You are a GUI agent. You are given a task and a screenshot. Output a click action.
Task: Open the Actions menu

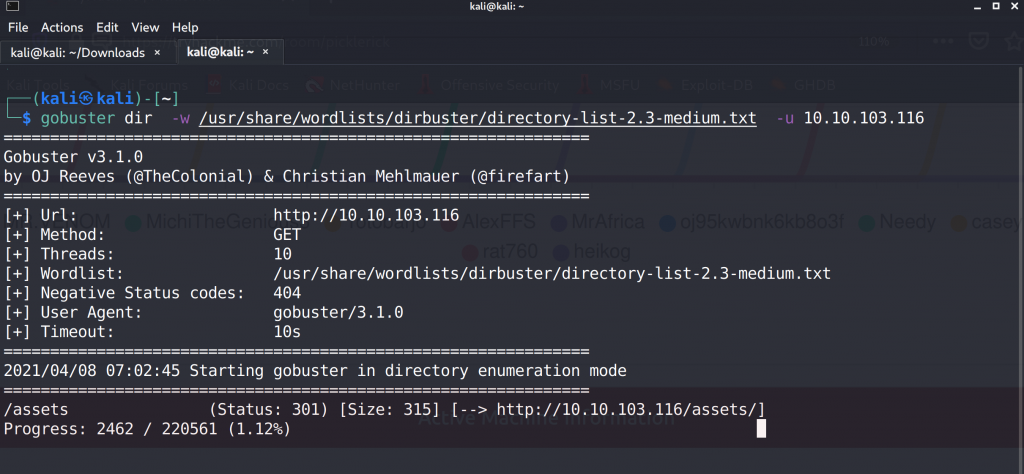click(x=62, y=27)
